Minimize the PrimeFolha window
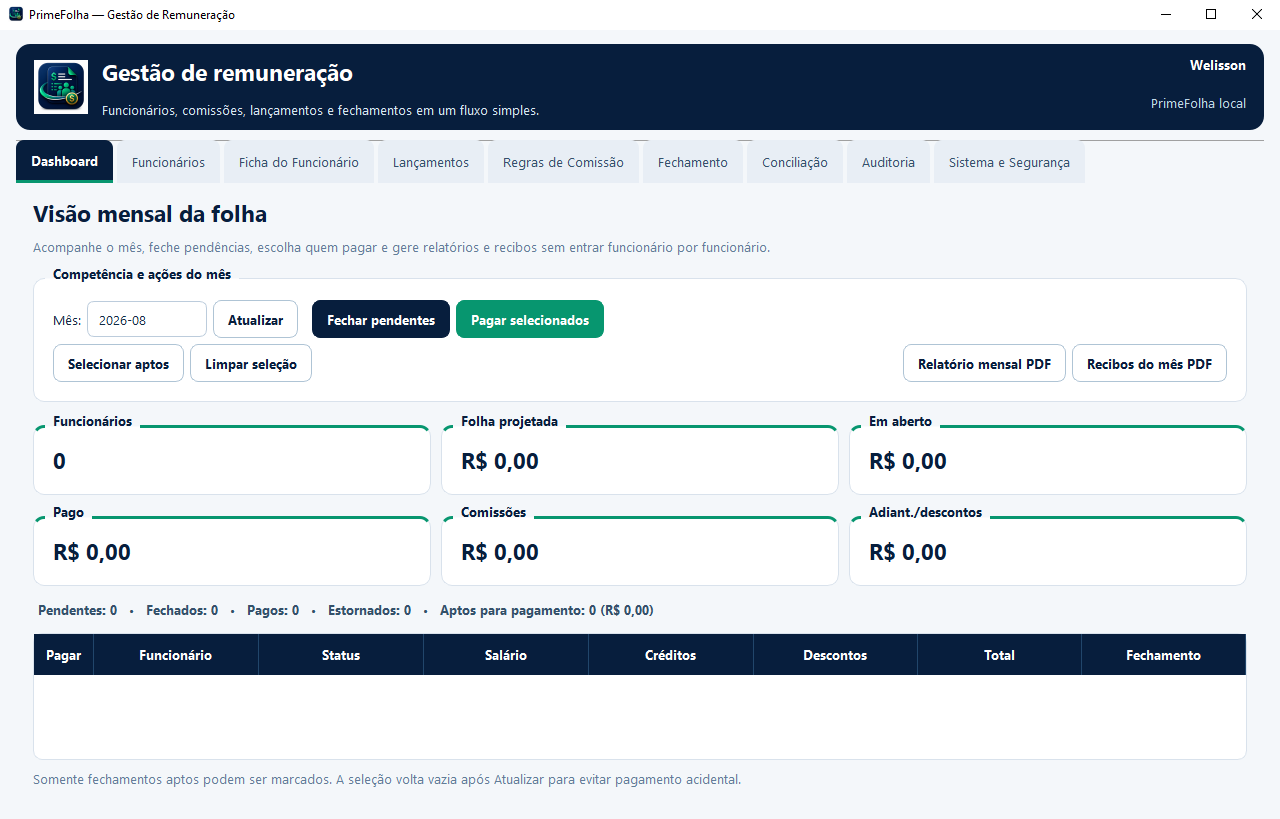1280x819 pixels. pos(1166,14)
